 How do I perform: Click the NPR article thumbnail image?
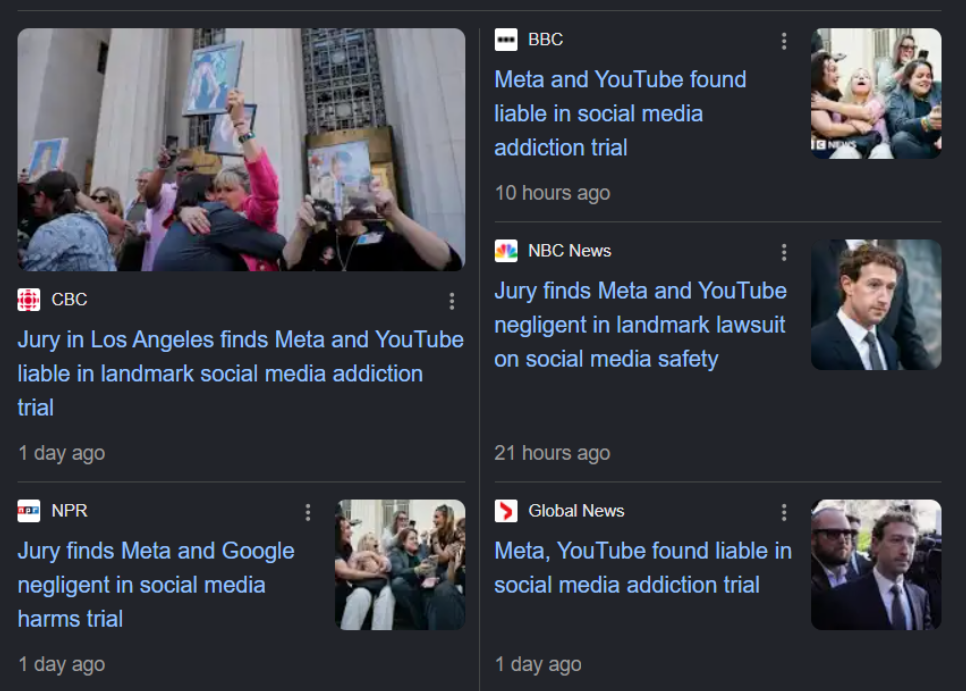point(400,565)
